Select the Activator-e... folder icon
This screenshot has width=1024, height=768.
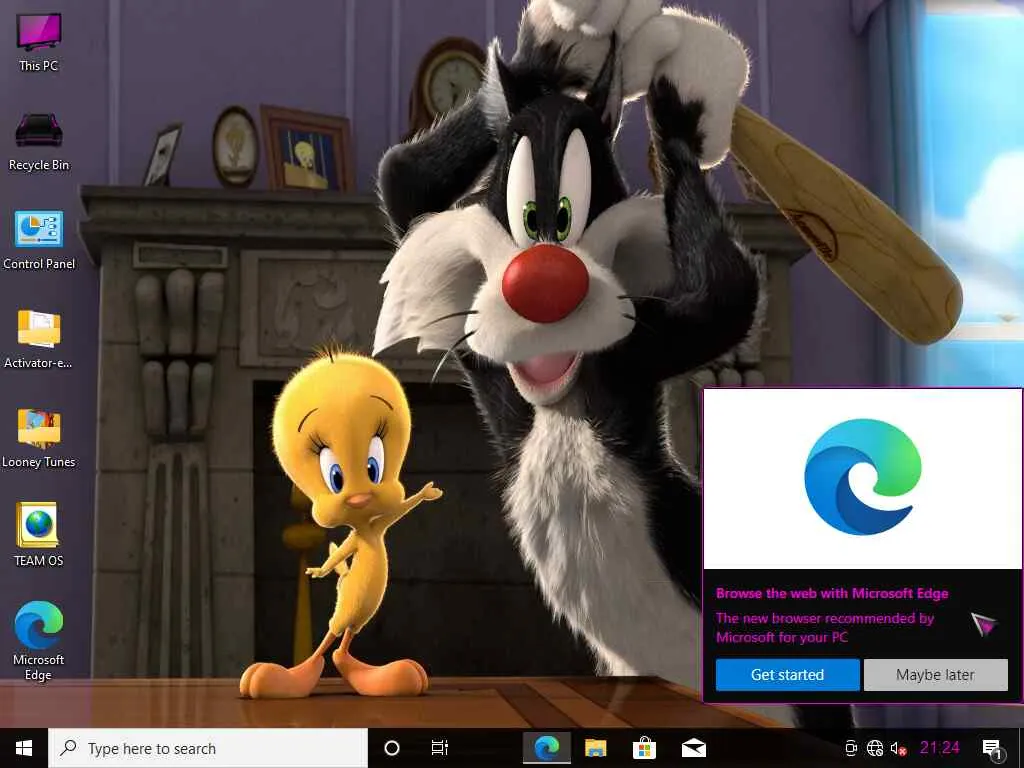[39, 339]
